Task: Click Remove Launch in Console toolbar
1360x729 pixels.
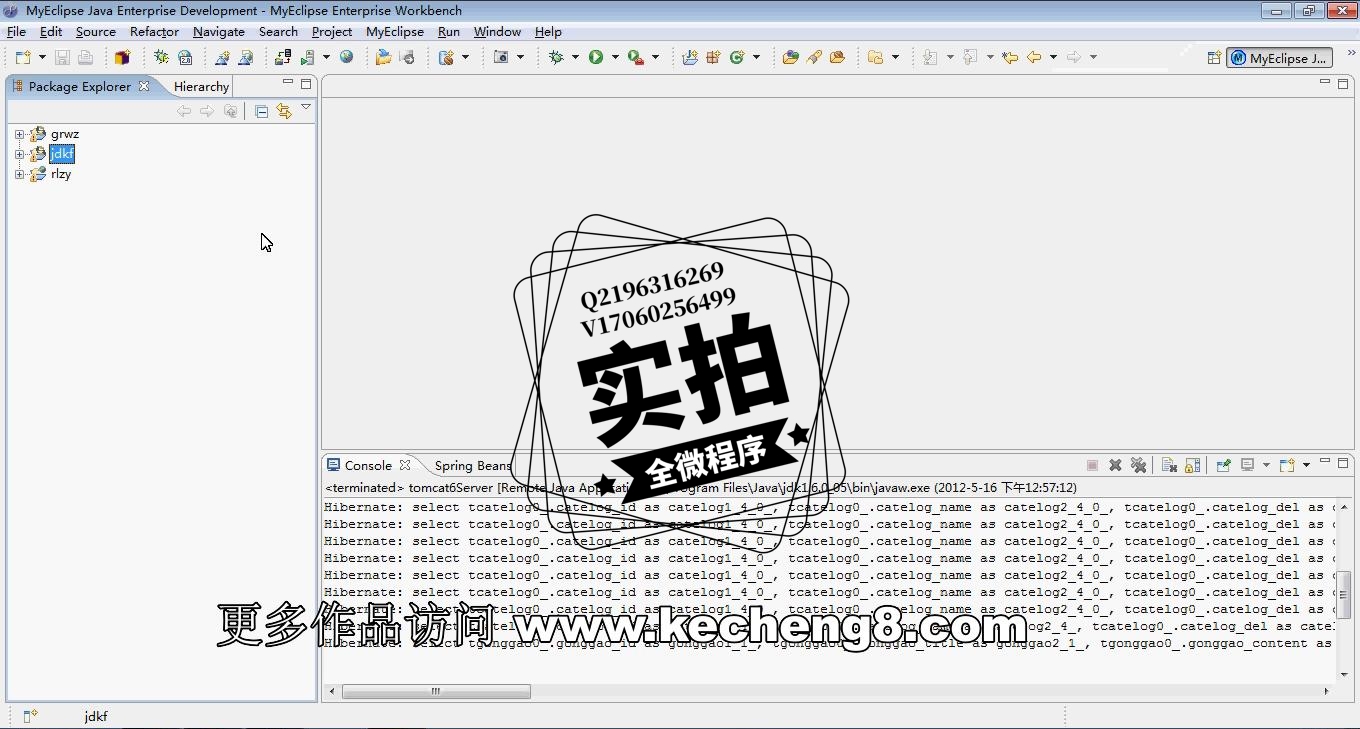Action: [1115, 465]
